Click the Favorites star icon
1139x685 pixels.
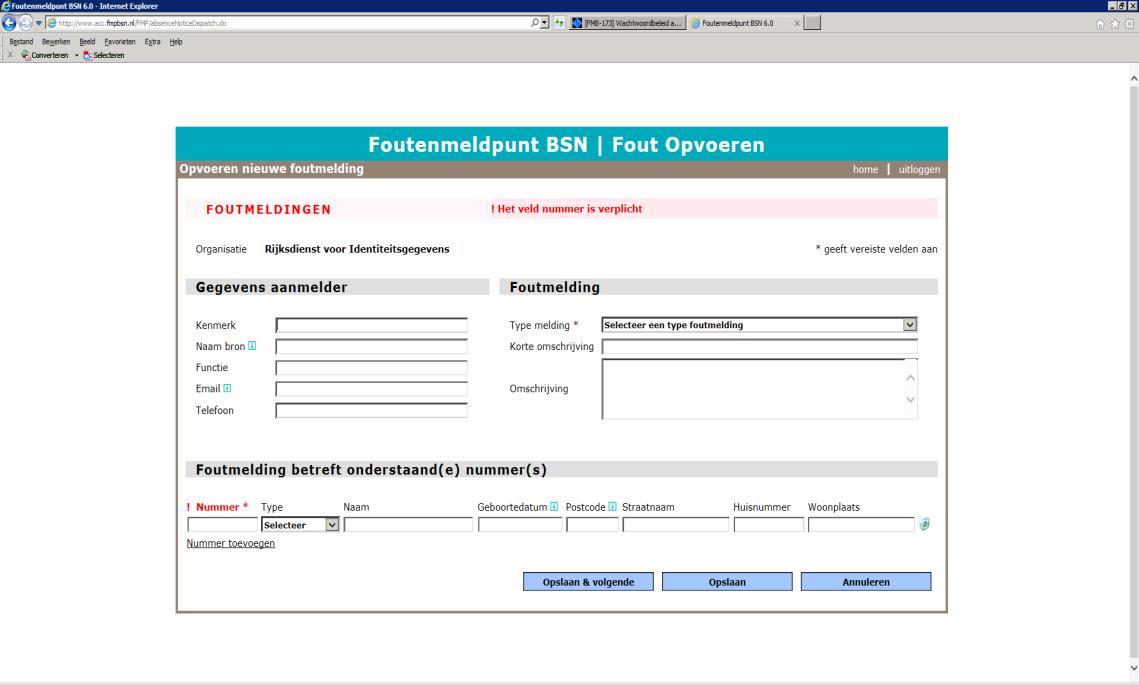pyautogui.click(x=1114, y=24)
